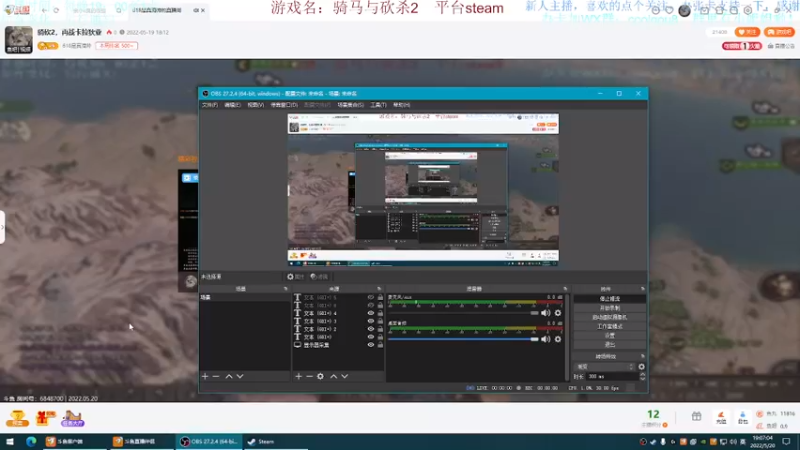Open OBS 工具(T) menu
This screenshot has height=450, width=800.
click(x=378, y=105)
